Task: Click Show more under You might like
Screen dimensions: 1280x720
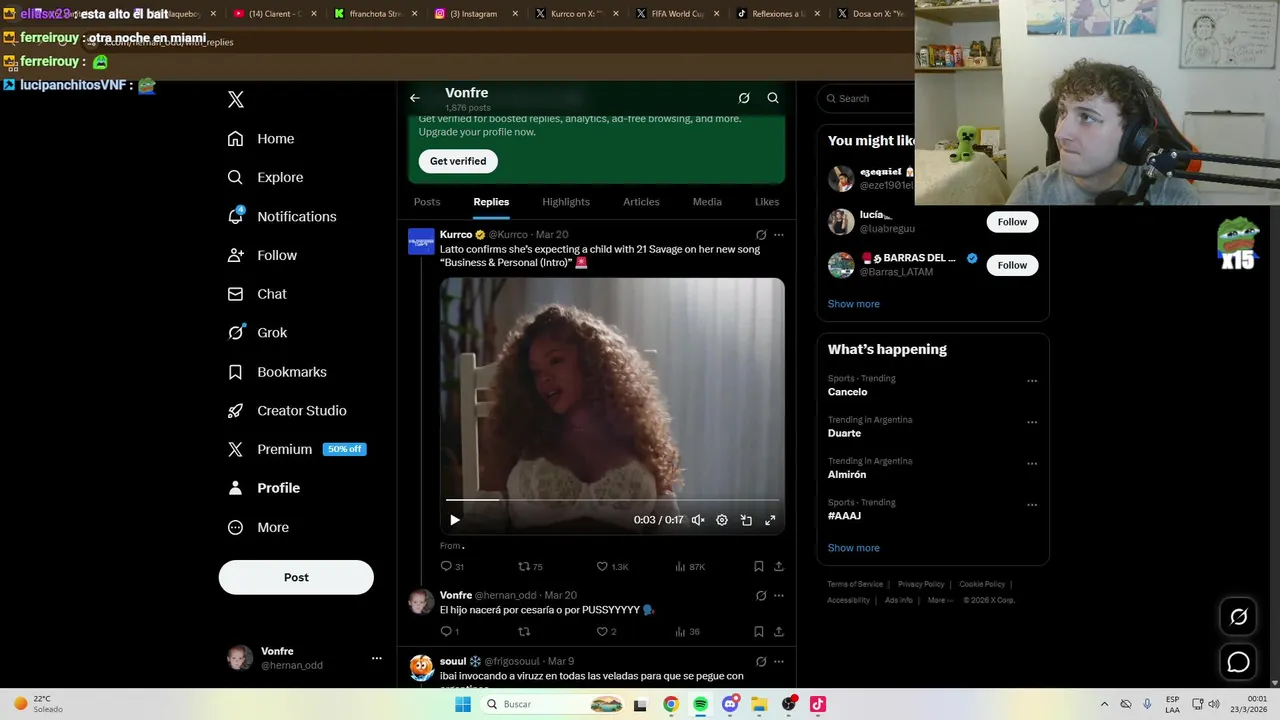Action: tap(853, 304)
